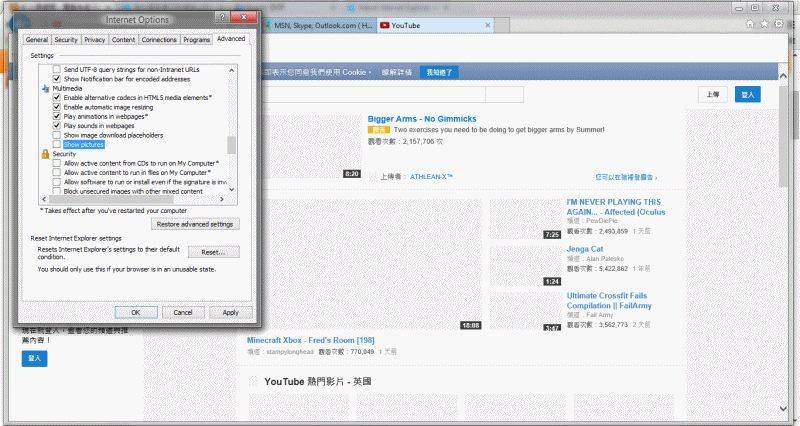Viewport: 800px width, 426px height.
Task: Click Cancel in Internet Options
Action: 183,312
